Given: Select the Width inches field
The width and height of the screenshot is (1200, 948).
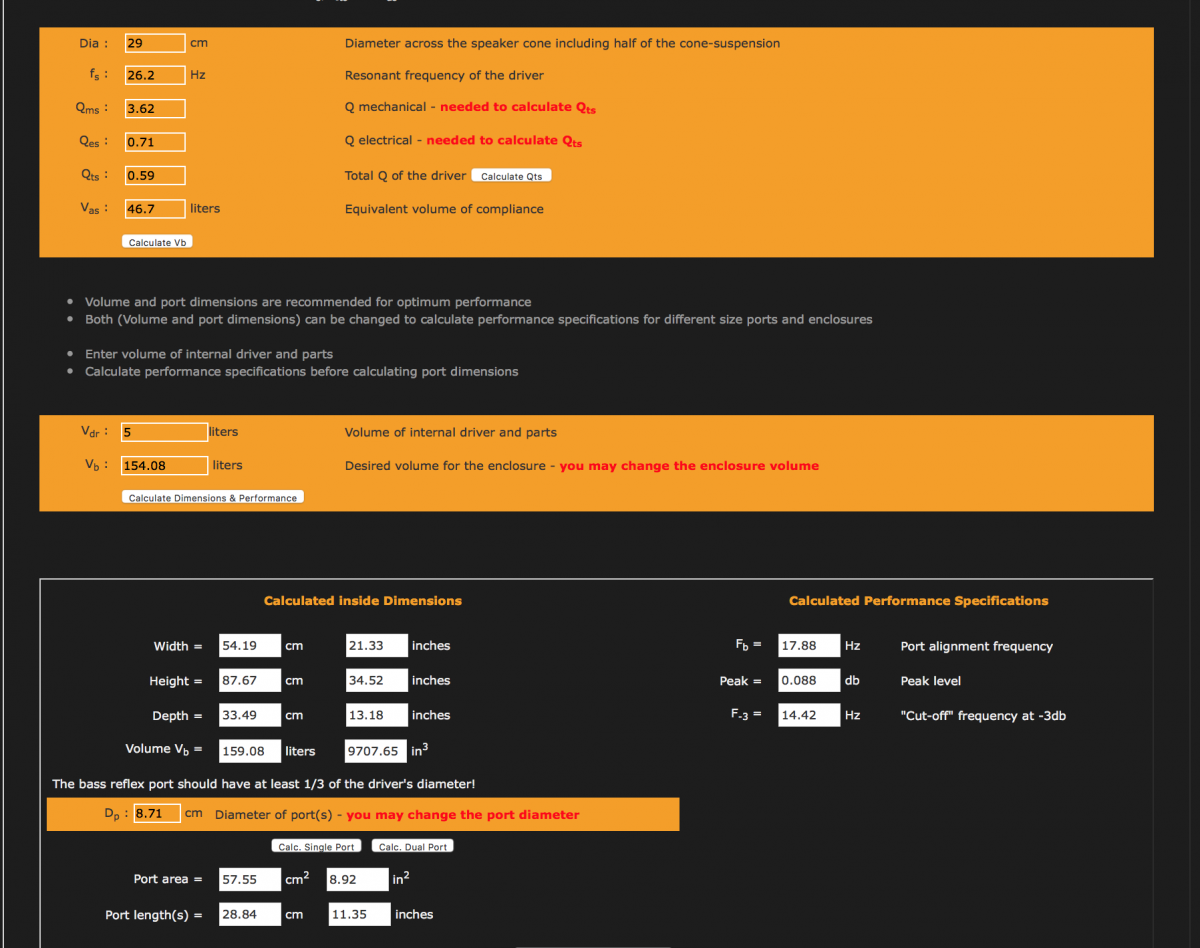Looking at the screenshot, I should tap(377, 646).
